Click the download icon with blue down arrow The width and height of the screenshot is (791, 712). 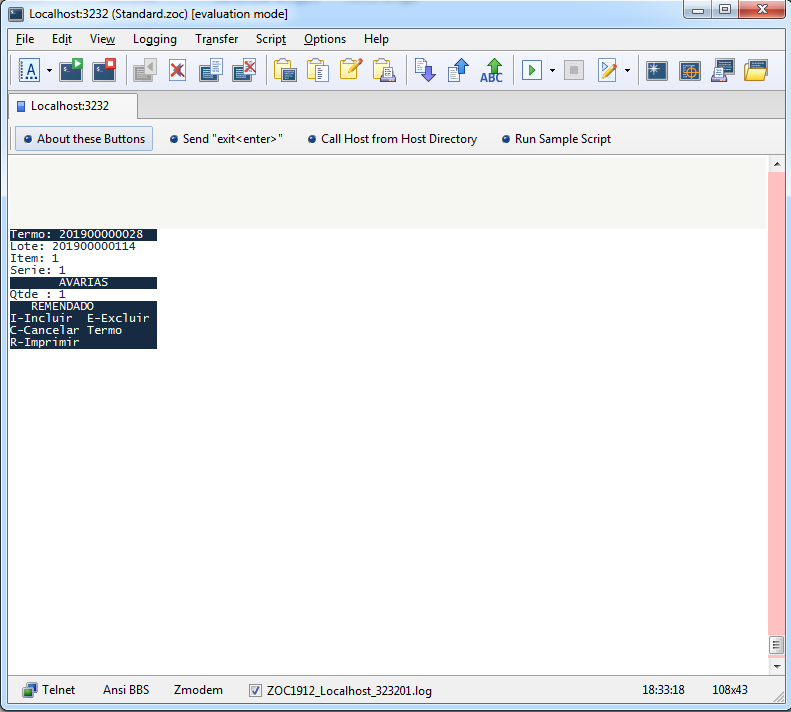[425, 70]
